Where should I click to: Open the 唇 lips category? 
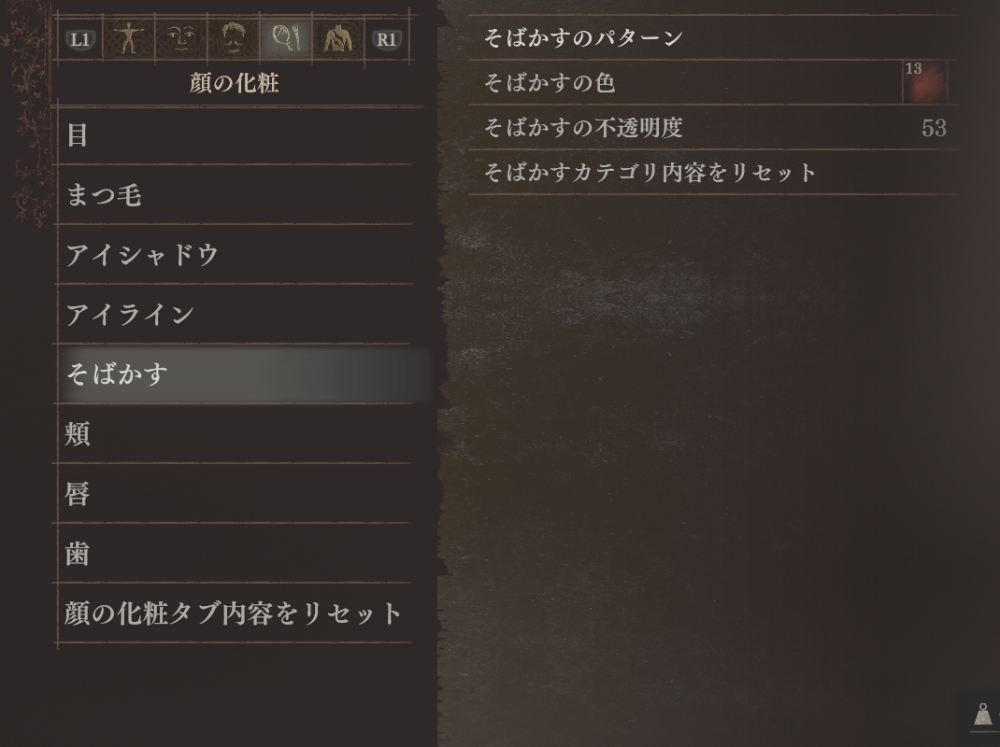[x=235, y=493]
